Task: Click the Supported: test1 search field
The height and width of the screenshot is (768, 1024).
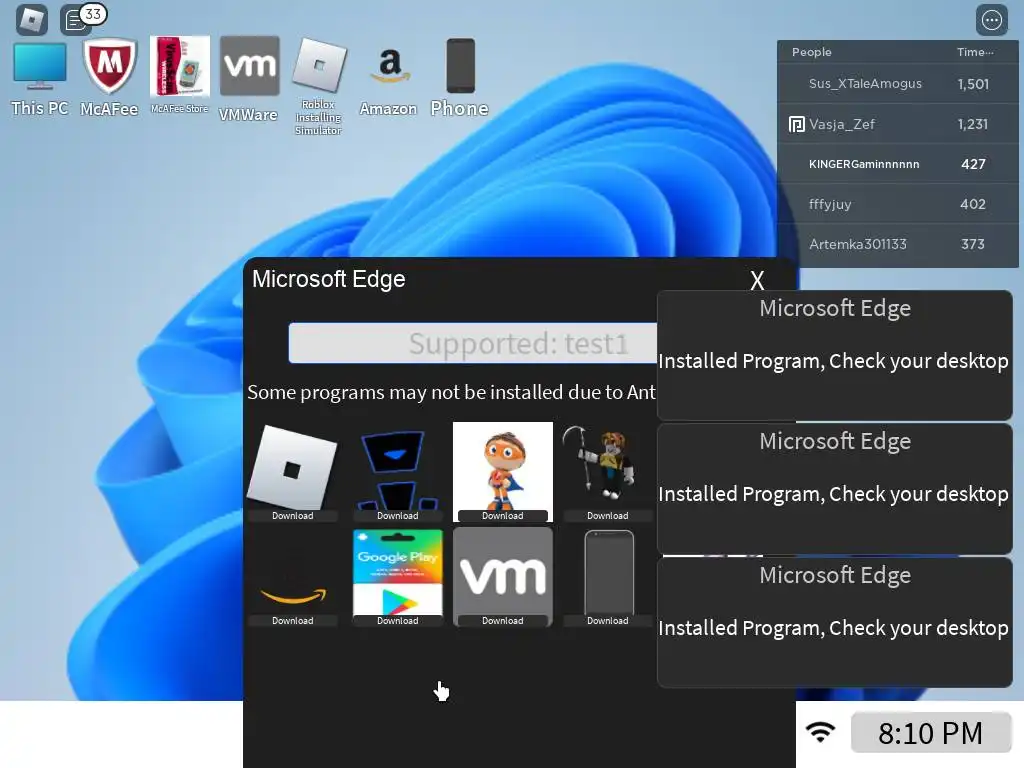Action: [473, 343]
